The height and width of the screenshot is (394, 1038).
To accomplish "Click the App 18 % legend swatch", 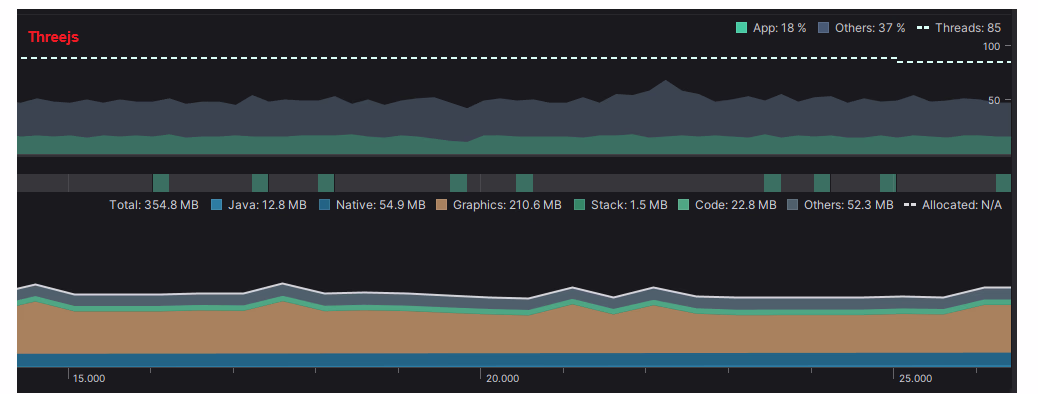I will (x=741, y=28).
